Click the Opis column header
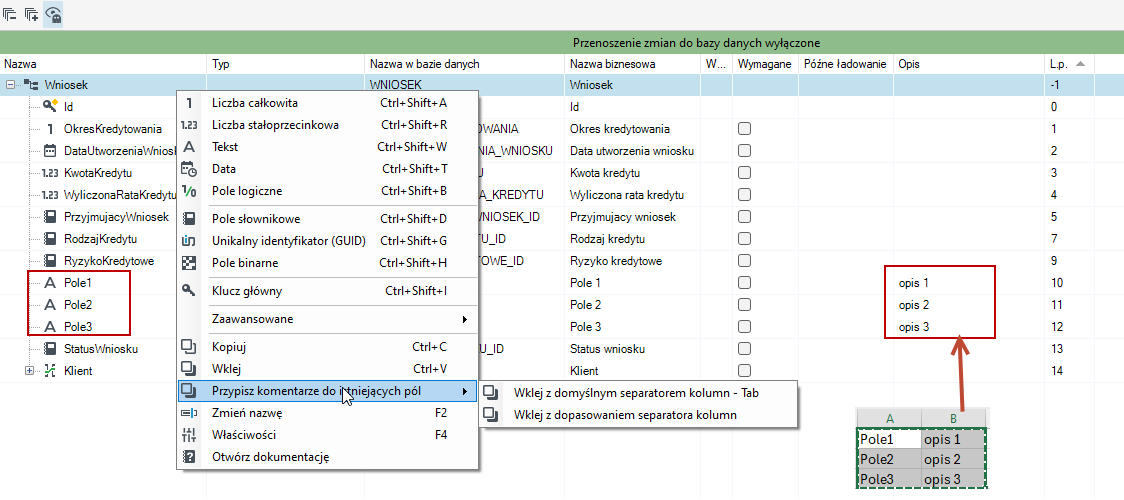Viewport: 1124px width, 500px height. click(971, 64)
